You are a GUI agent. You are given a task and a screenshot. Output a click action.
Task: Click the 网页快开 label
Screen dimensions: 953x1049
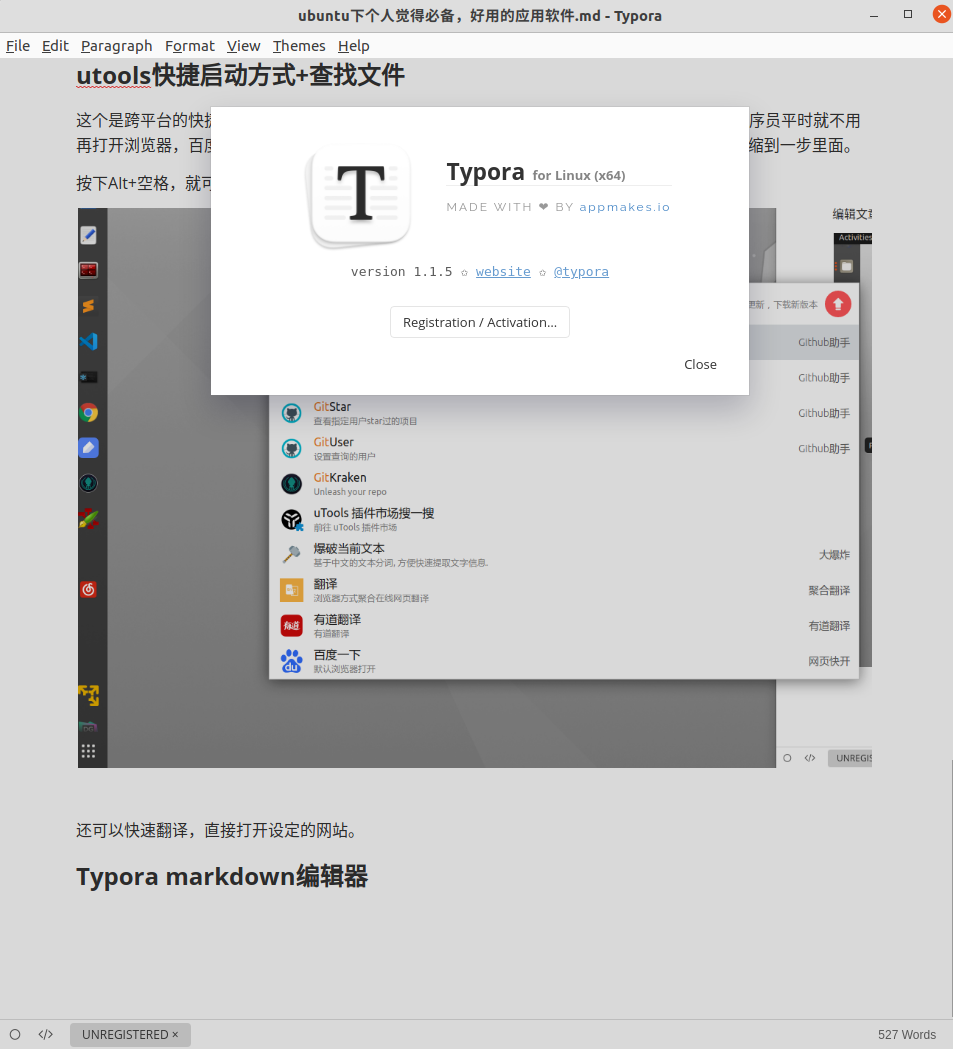(x=829, y=661)
